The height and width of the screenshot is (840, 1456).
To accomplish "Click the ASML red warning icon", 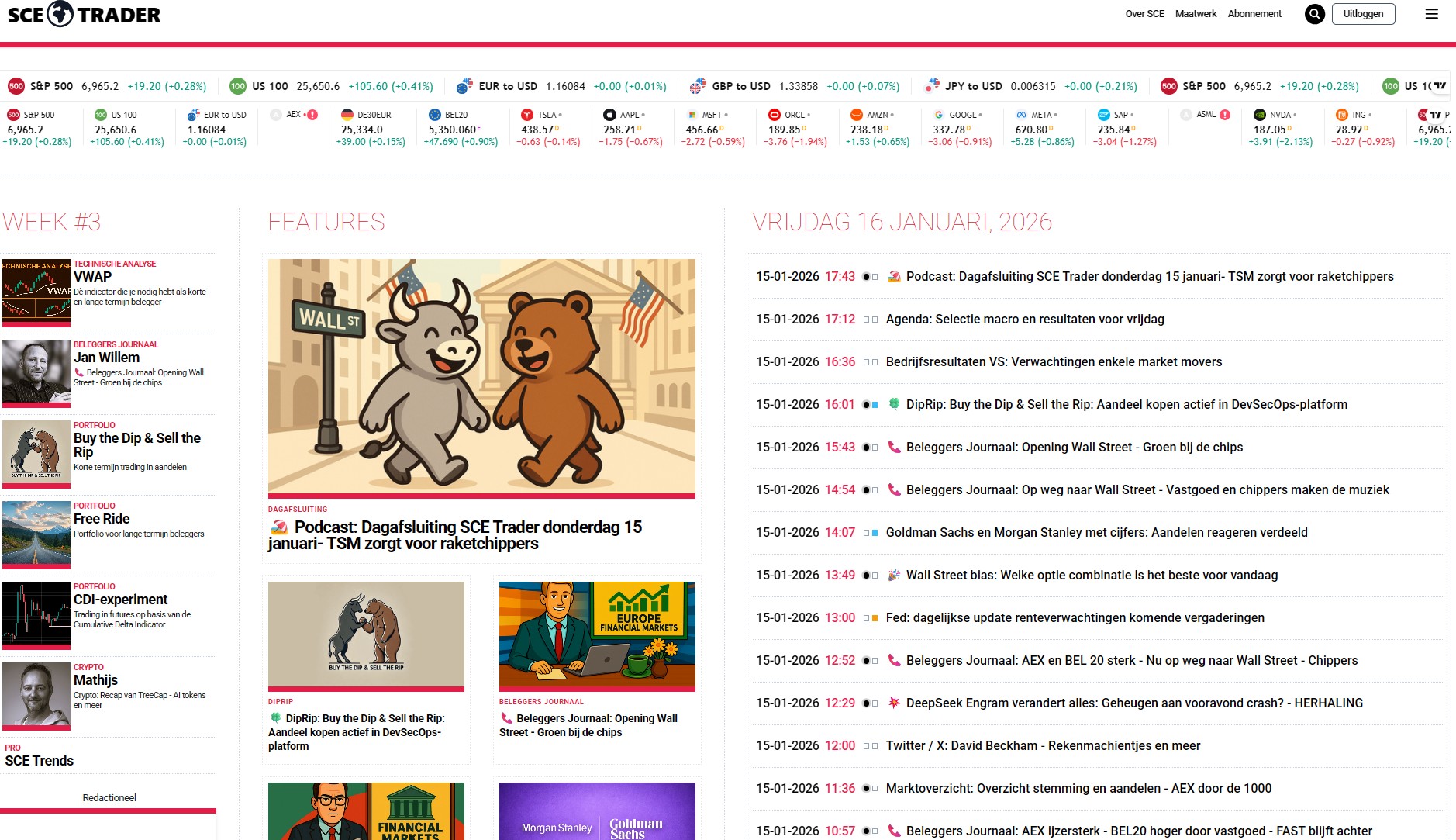I will click(x=1225, y=115).
